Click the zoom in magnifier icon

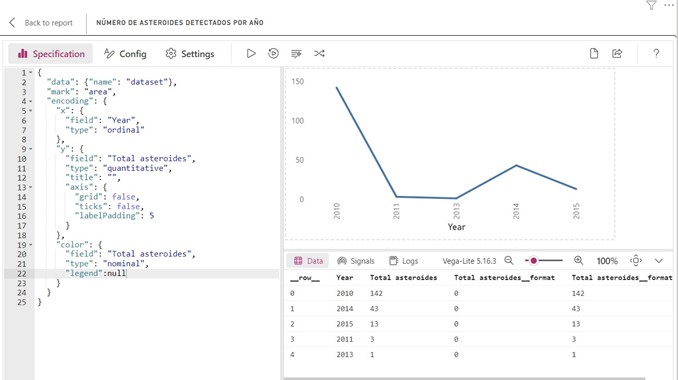click(x=579, y=261)
